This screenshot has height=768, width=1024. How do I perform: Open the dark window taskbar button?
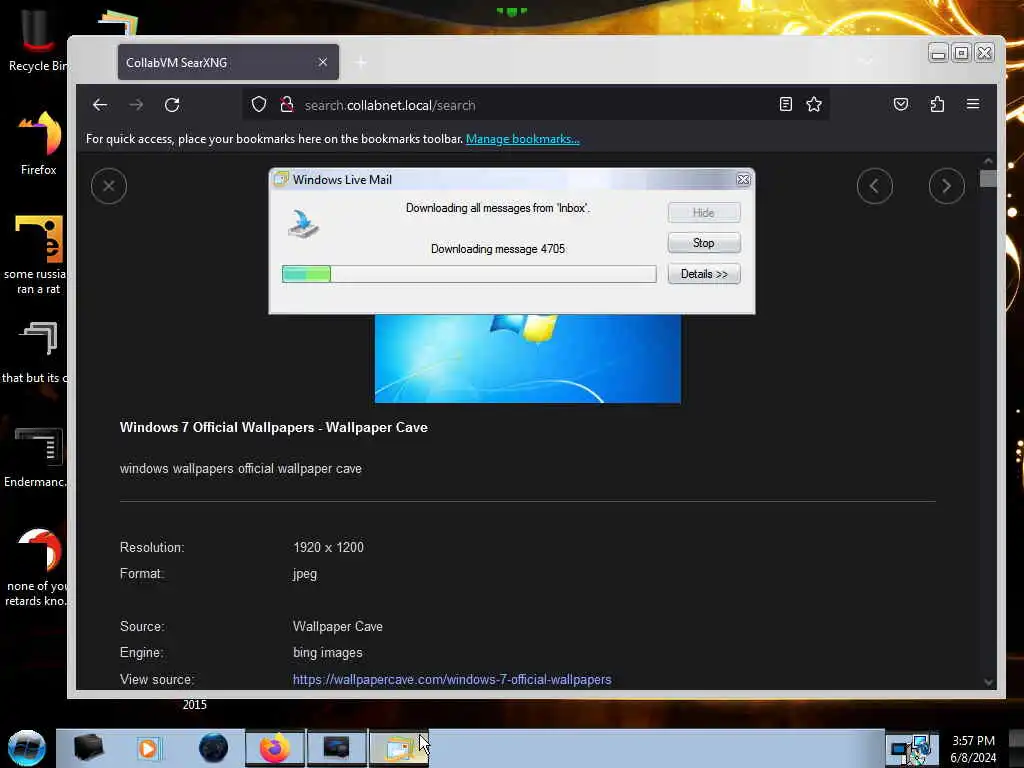pos(336,748)
